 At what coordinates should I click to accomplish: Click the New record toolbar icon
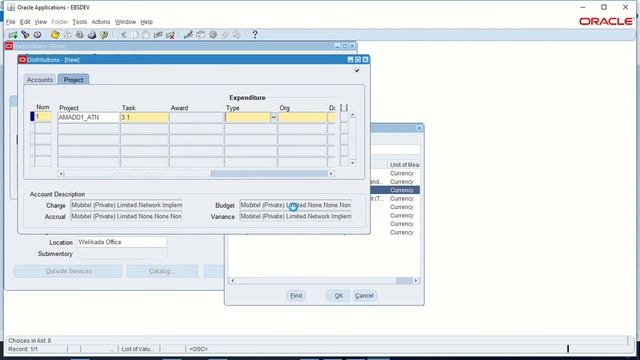pos(13,35)
